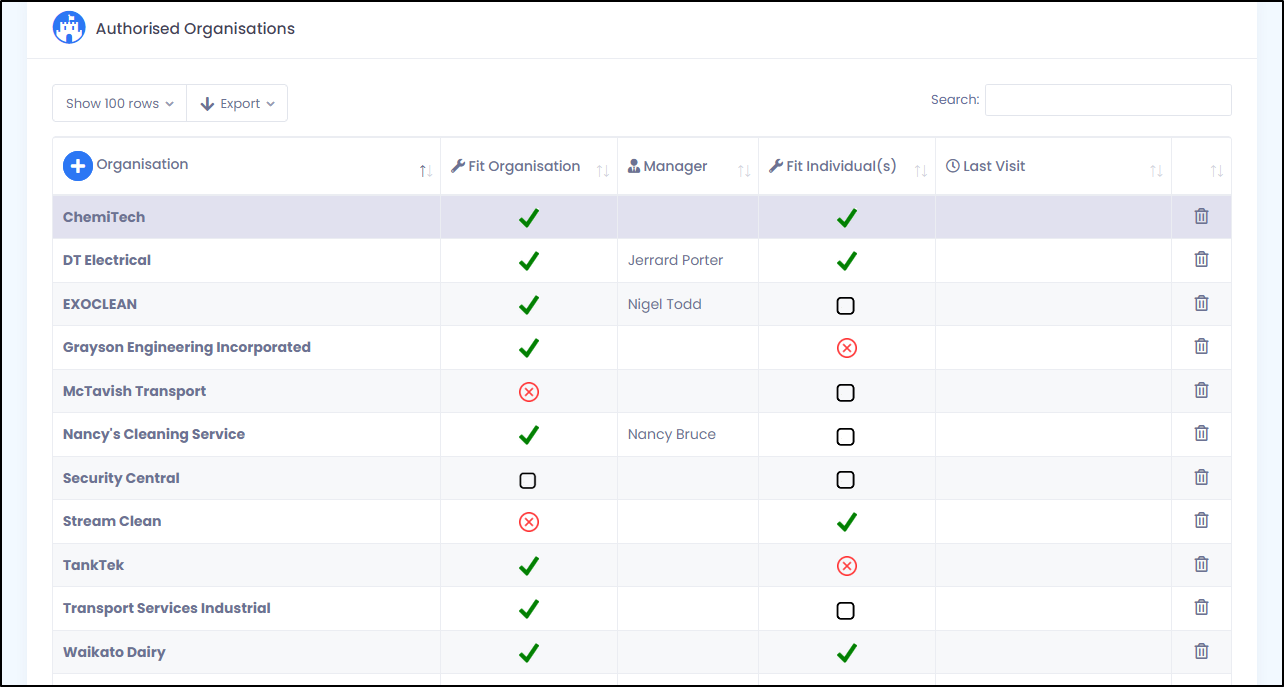Sort the table by Organisation column
This screenshot has height=687, width=1284.
pos(142,165)
